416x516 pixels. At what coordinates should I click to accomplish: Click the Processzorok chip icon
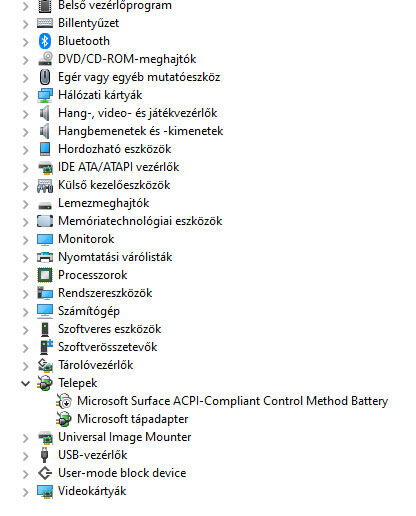[45, 275]
